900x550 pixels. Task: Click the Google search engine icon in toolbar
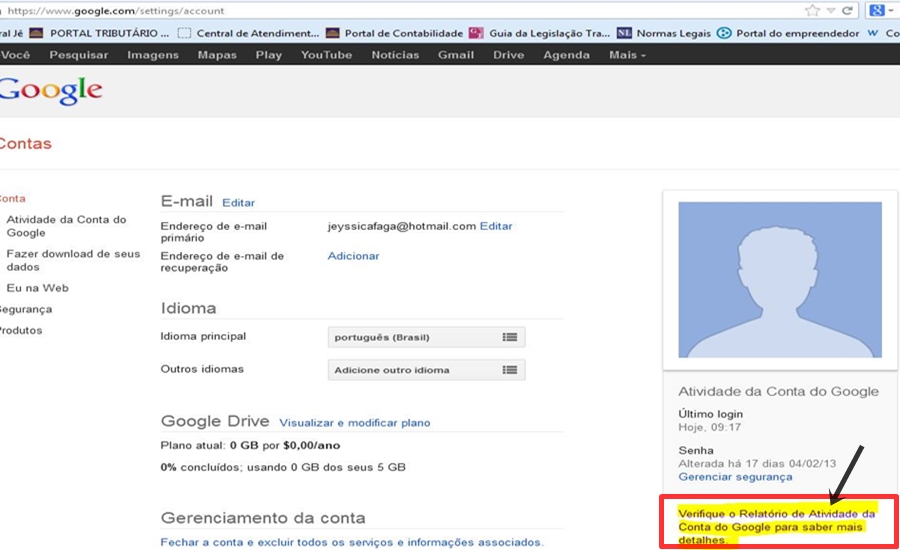click(877, 10)
